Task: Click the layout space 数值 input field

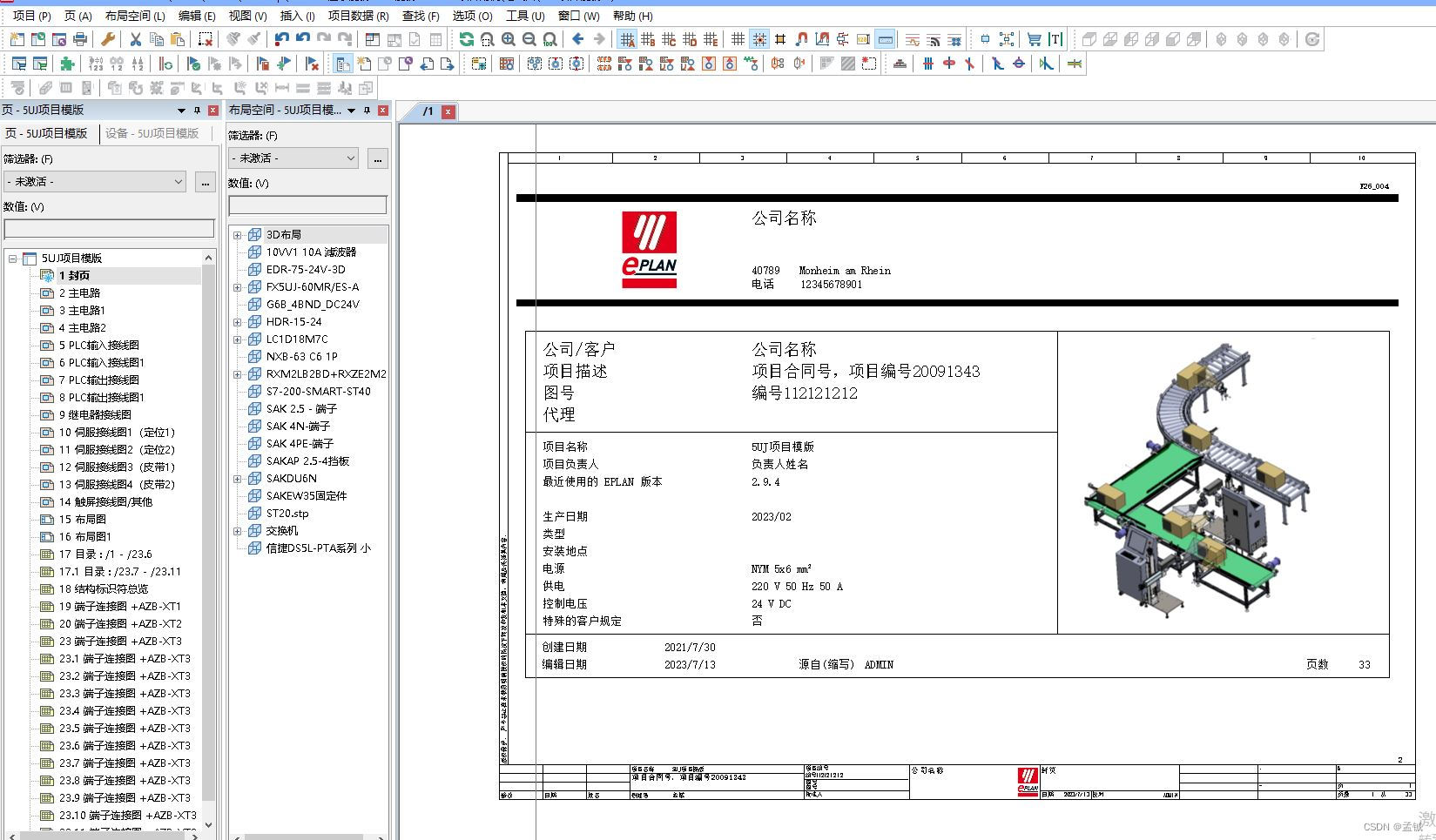Action: point(307,205)
